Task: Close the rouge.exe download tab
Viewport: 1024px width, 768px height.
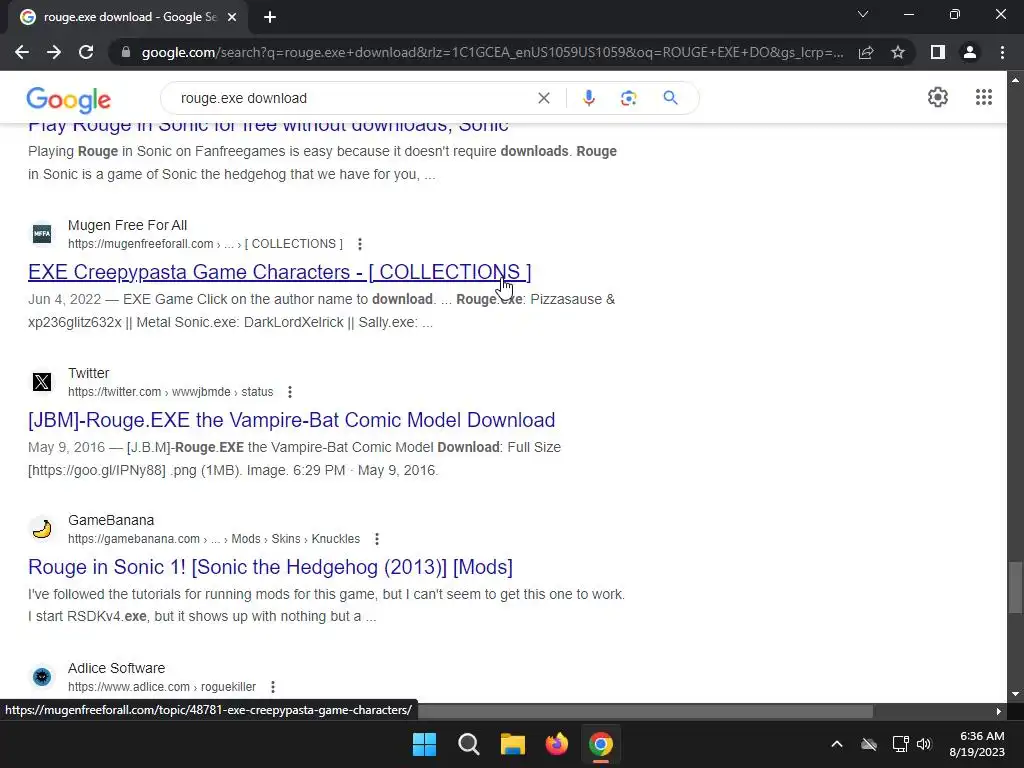Action: (232, 18)
